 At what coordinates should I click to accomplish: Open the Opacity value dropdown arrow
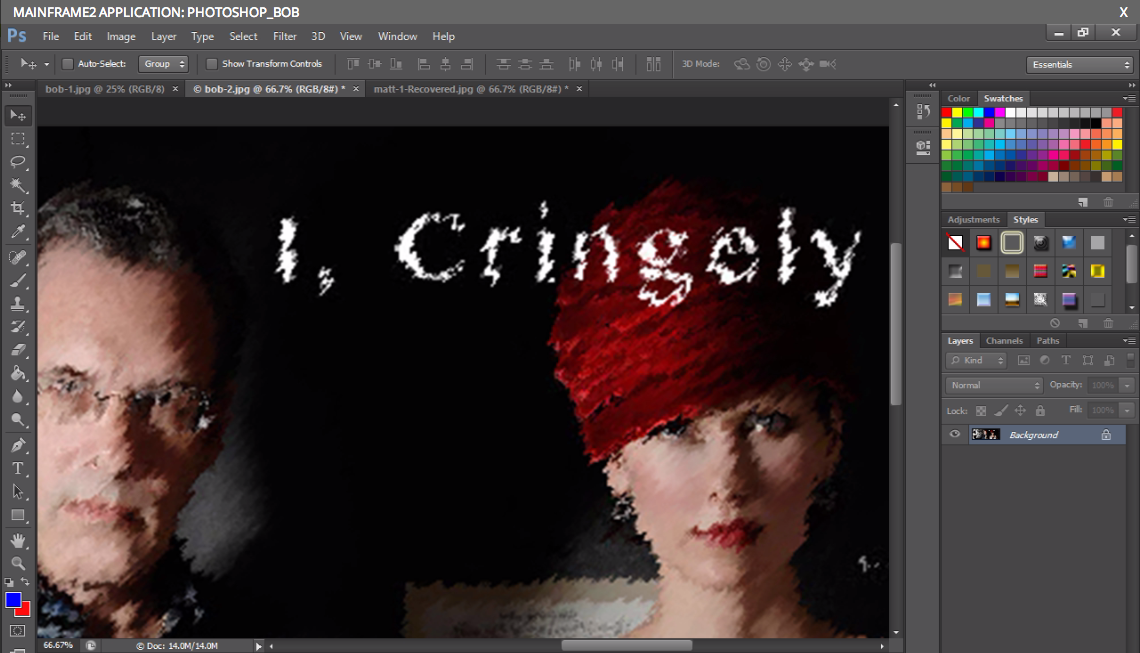click(1127, 385)
